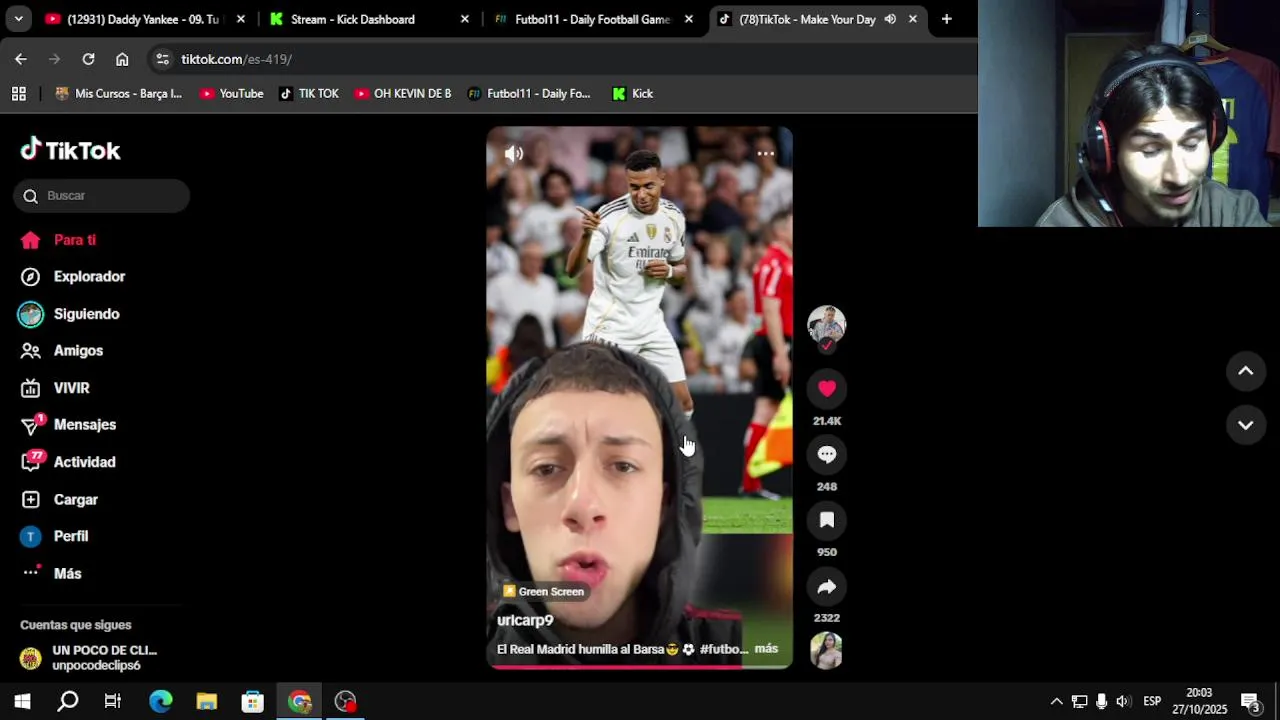This screenshot has width=1280, height=720.
Task: Open the Windows Start menu
Action: click(22, 701)
